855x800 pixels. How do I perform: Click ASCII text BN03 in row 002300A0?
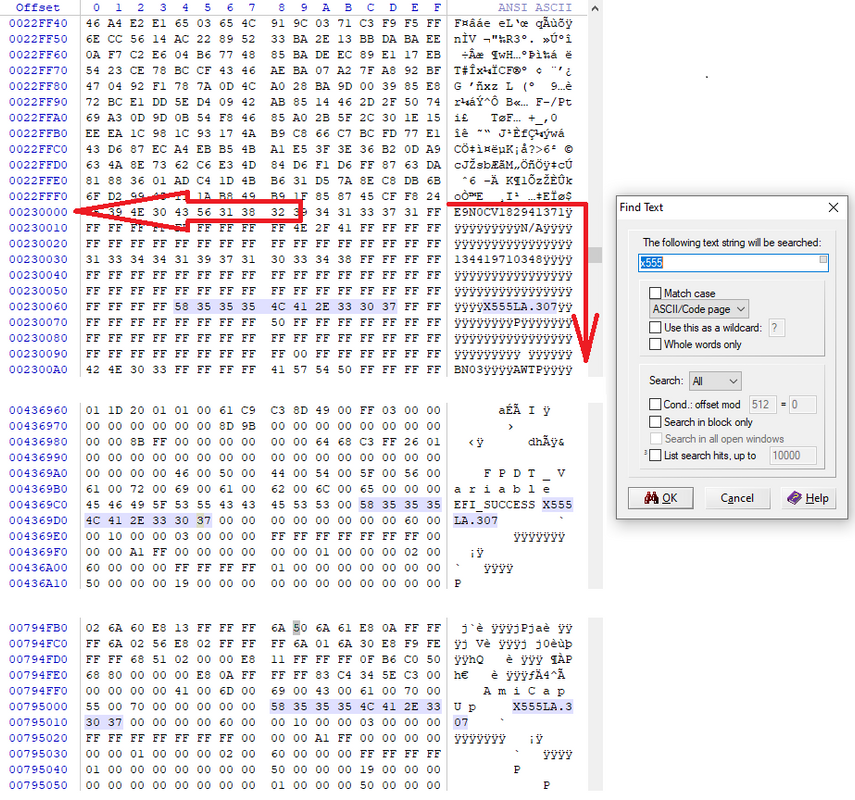click(x=468, y=370)
